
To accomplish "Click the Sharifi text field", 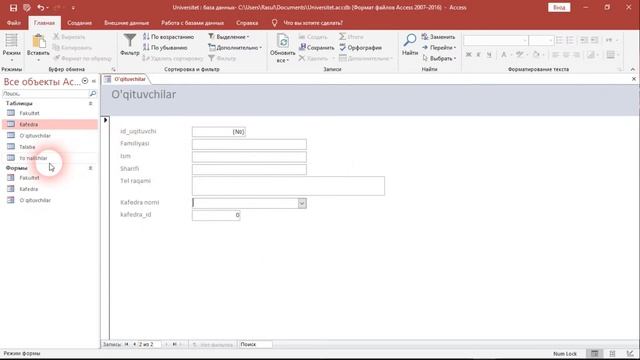I will [249, 169].
